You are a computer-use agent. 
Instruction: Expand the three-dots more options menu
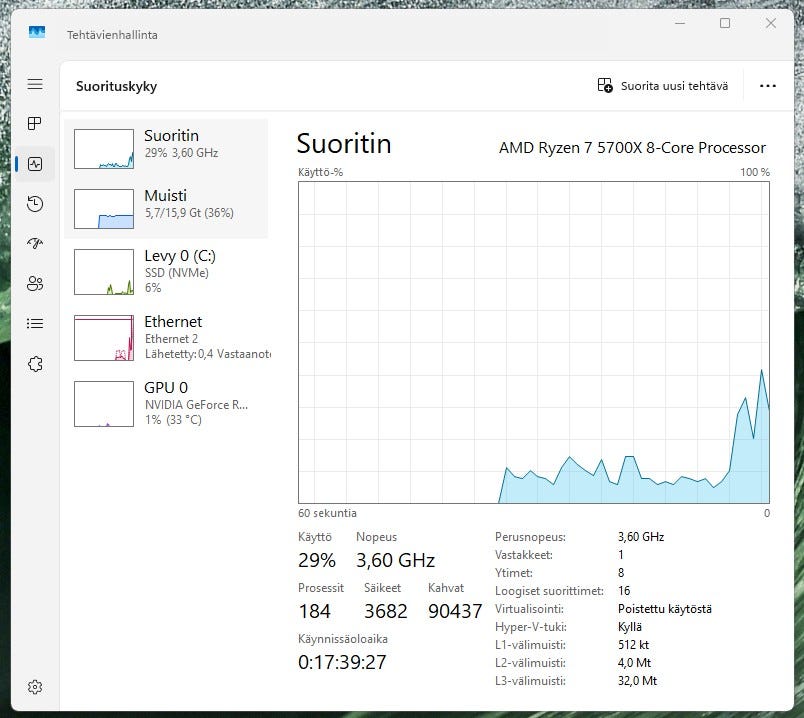(x=767, y=86)
